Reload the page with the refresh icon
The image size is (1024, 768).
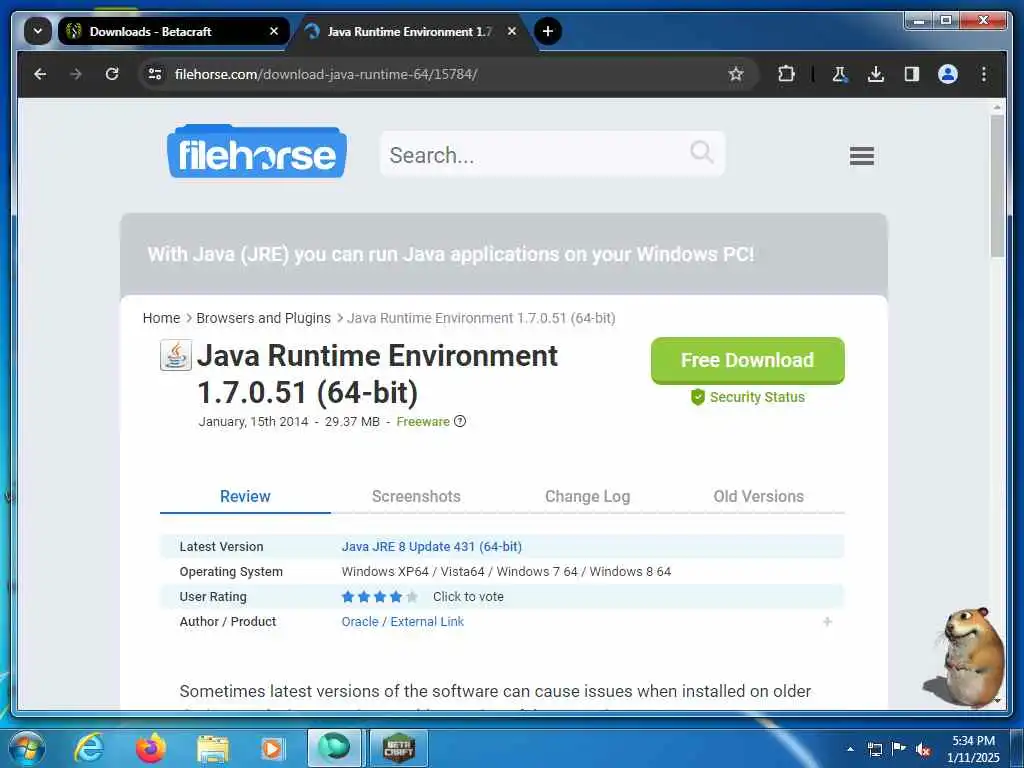(x=112, y=74)
